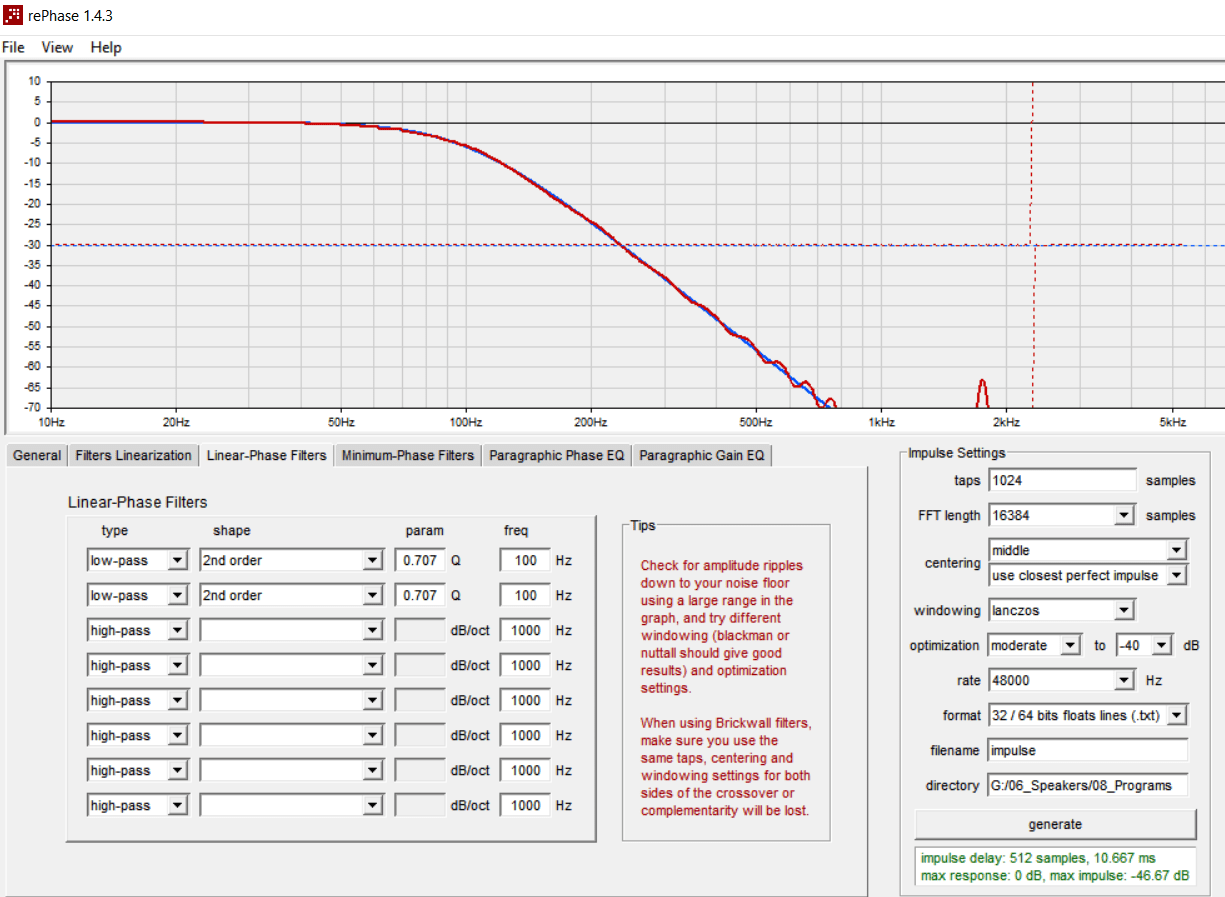Click freq field of first filter row
The width and height of the screenshot is (1225, 897).
point(525,560)
